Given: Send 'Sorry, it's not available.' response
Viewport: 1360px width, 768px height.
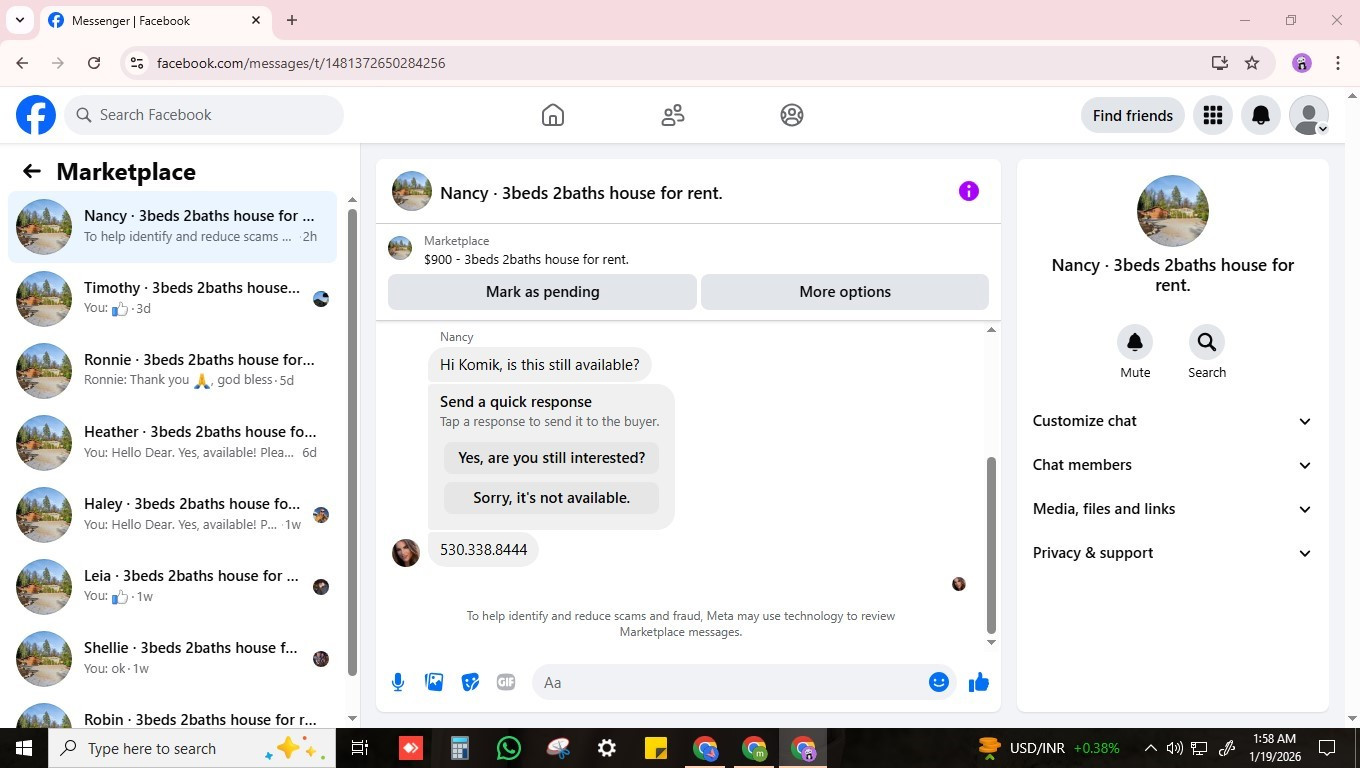Looking at the screenshot, I should 551,498.
